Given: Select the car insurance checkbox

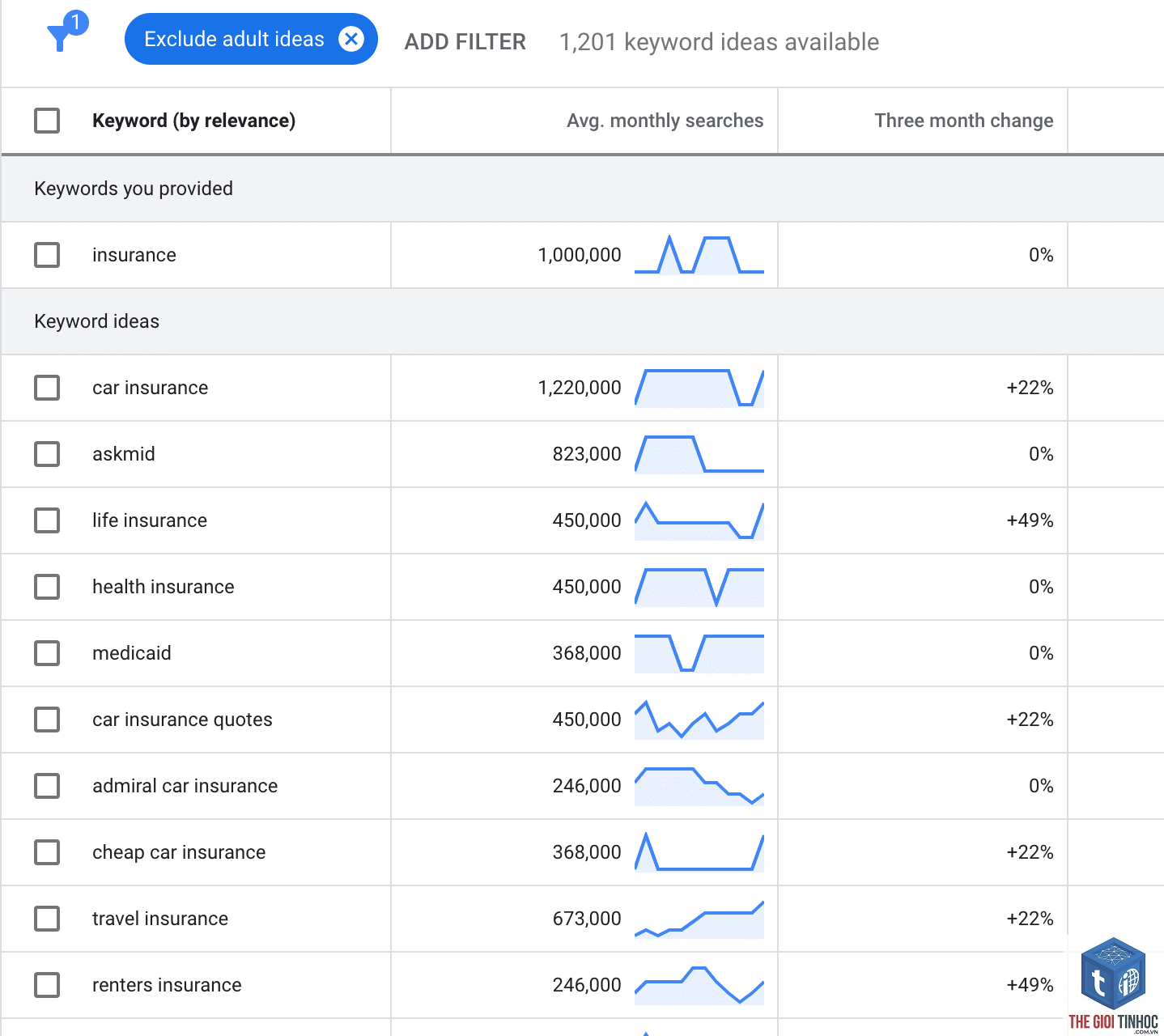Looking at the screenshot, I should pyautogui.click(x=47, y=388).
